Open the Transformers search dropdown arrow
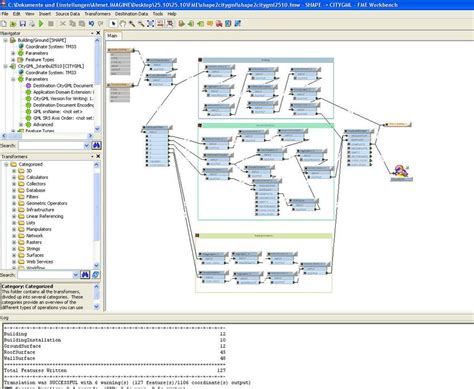Image resolution: width=474 pixels, height=389 pixels. [x=76, y=275]
